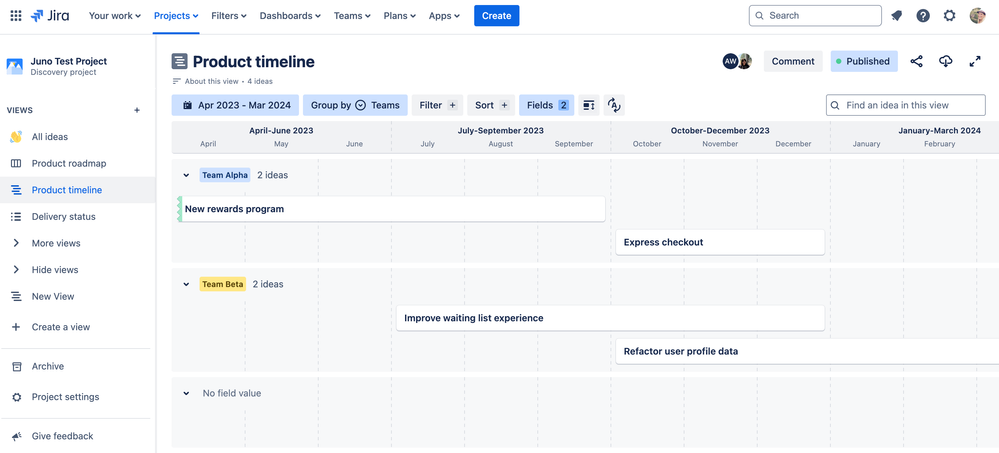This screenshot has height=453, width=999.
Task: Open Refactor user profile data idea
Action: click(807, 351)
